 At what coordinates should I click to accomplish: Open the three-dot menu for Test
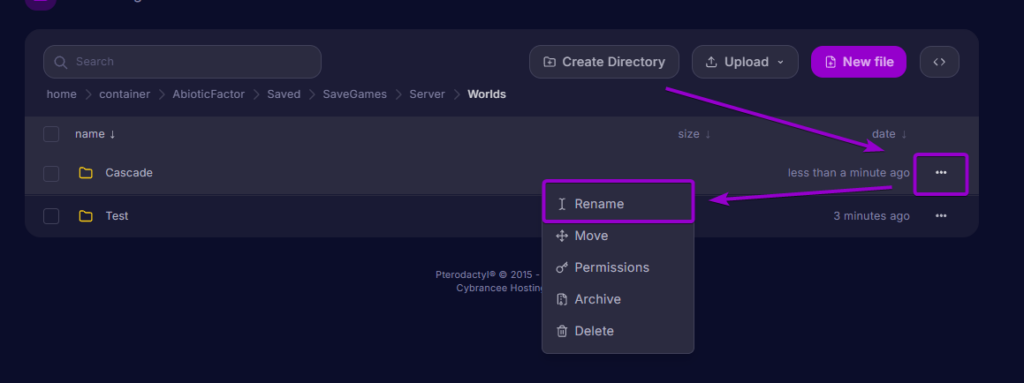940,216
